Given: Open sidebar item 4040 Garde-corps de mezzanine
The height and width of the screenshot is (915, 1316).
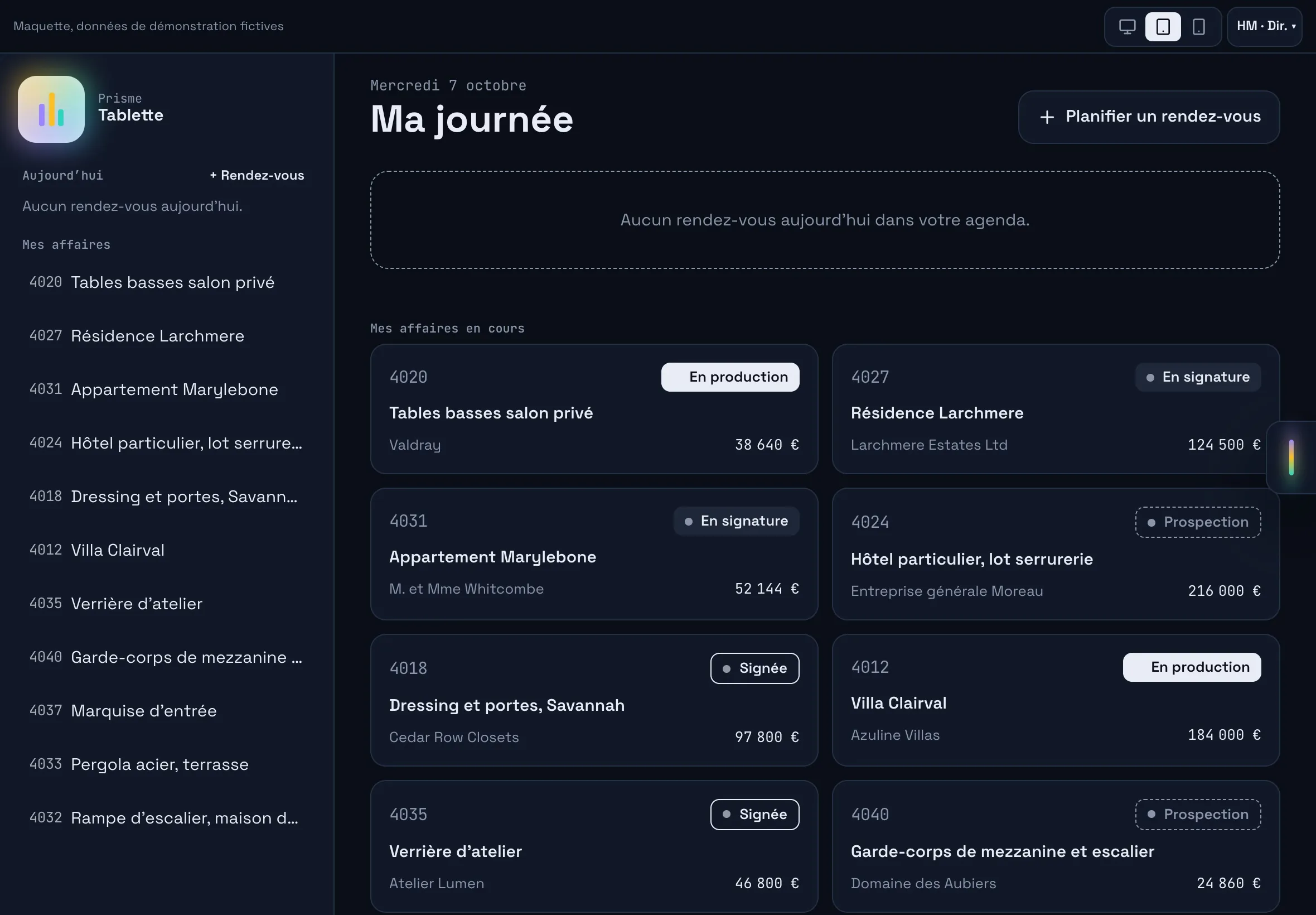Looking at the screenshot, I should coord(167,657).
